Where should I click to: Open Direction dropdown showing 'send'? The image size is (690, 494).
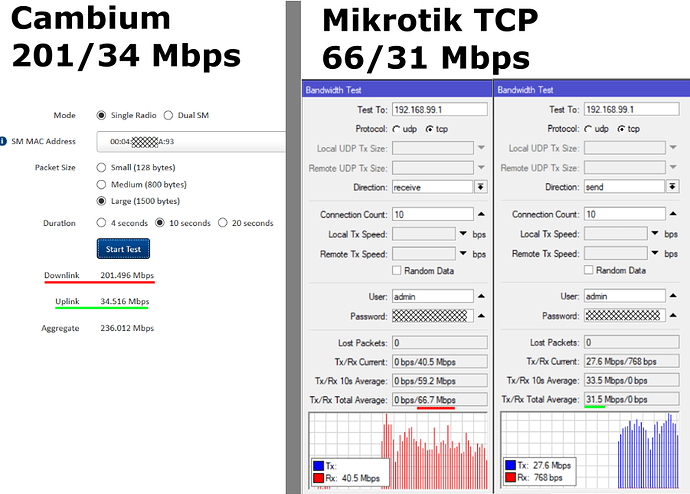672,187
